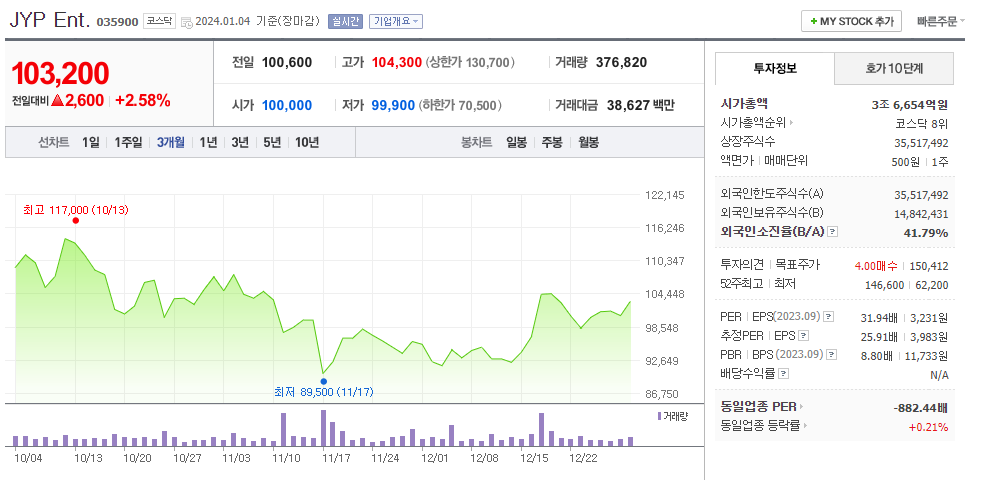The height and width of the screenshot is (480, 1003).
Task: Open help icon for 외국인소진율(B/A)
Action: [832, 232]
